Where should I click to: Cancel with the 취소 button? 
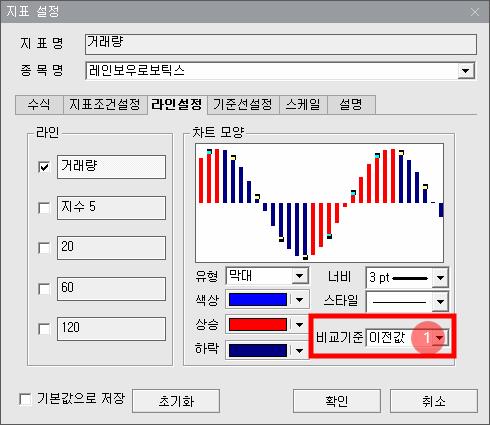[x=434, y=401]
